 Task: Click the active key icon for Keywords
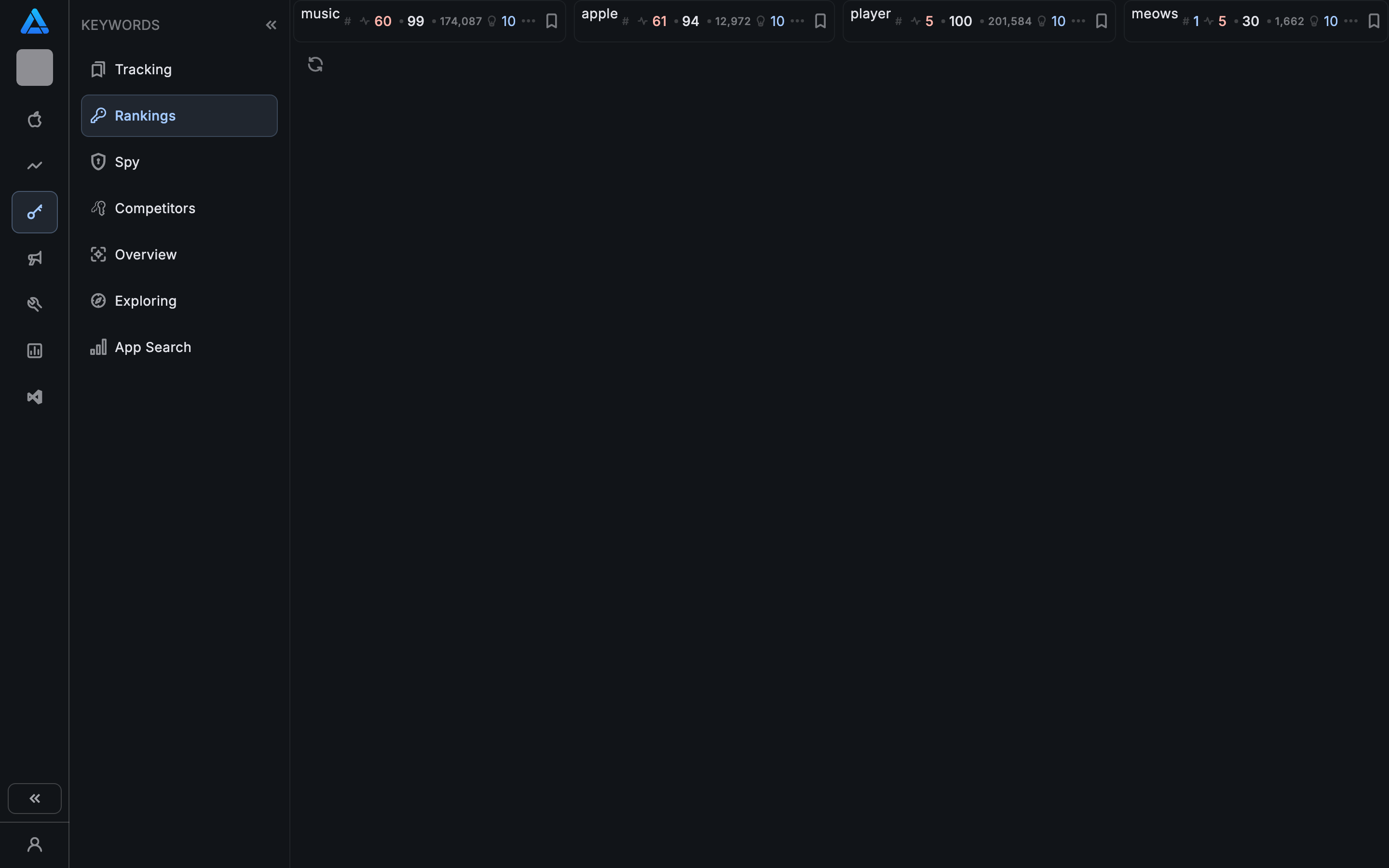tap(34, 212)
